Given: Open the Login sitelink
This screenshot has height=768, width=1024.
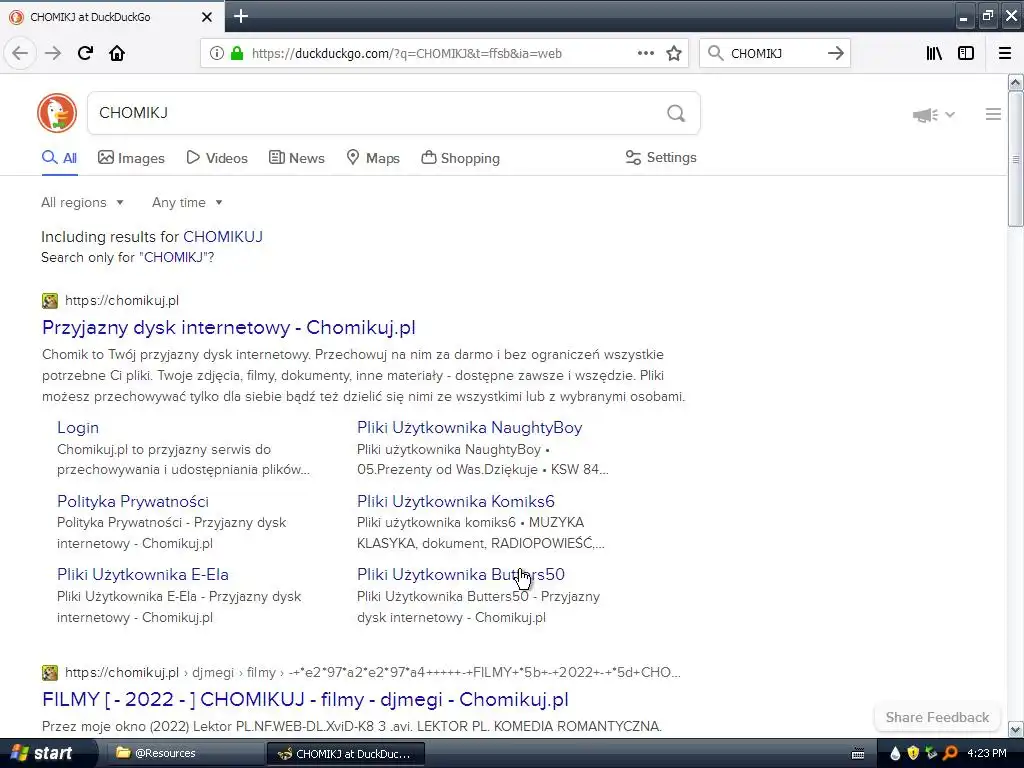Looking at the screenshot, I should point(78,427).
